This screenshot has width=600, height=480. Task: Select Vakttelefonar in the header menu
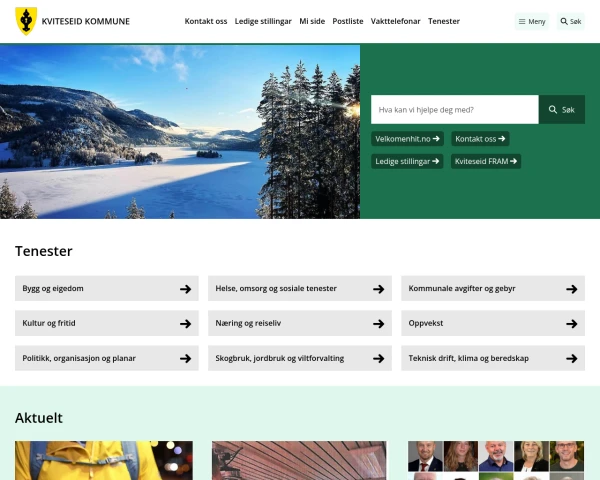[395, 21]
